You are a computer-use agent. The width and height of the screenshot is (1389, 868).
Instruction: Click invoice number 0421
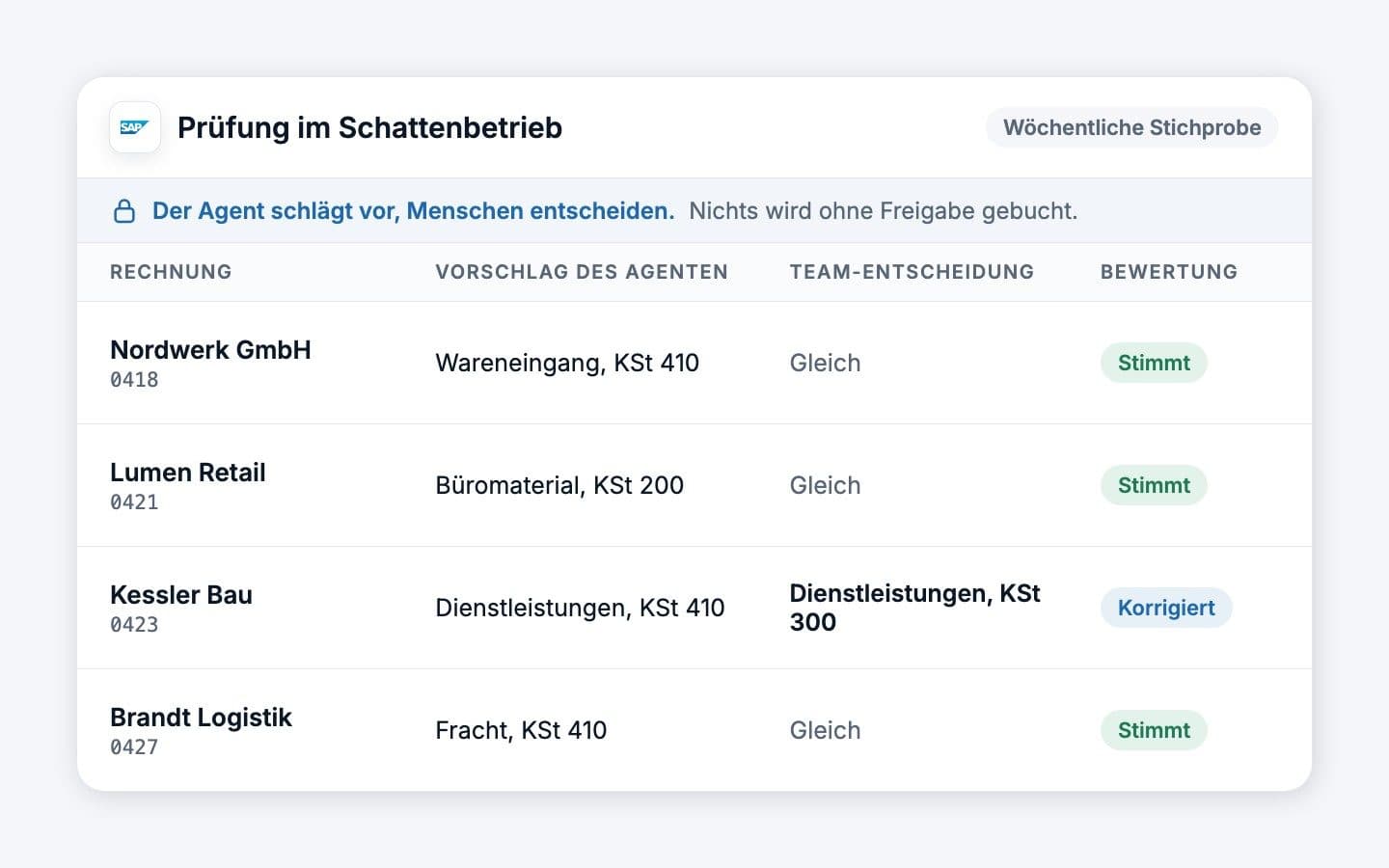pos(134,502)
